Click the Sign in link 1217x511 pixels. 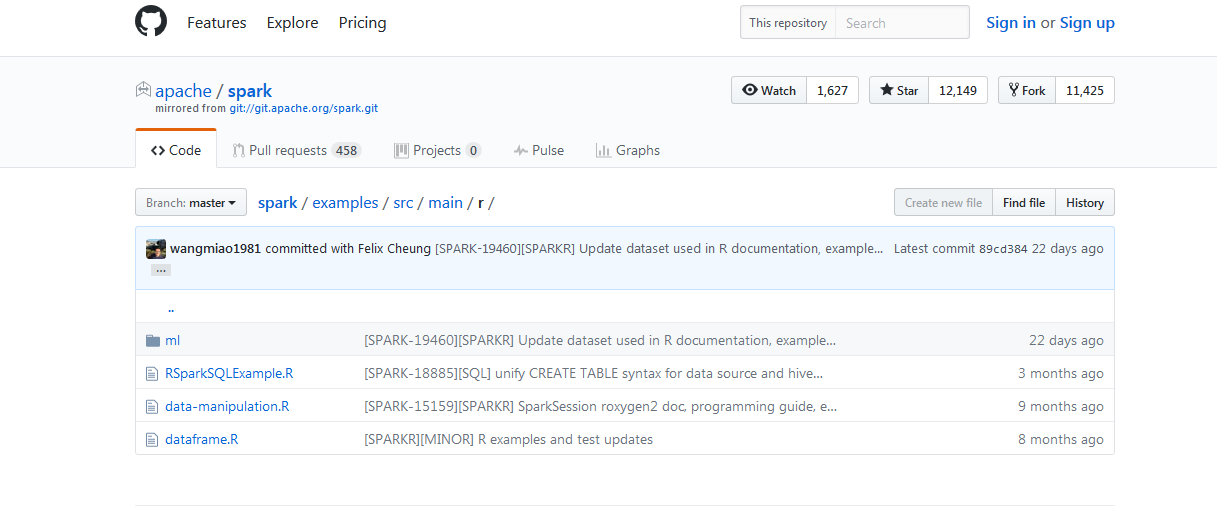pyautogui.click(x=1011, y=22)
